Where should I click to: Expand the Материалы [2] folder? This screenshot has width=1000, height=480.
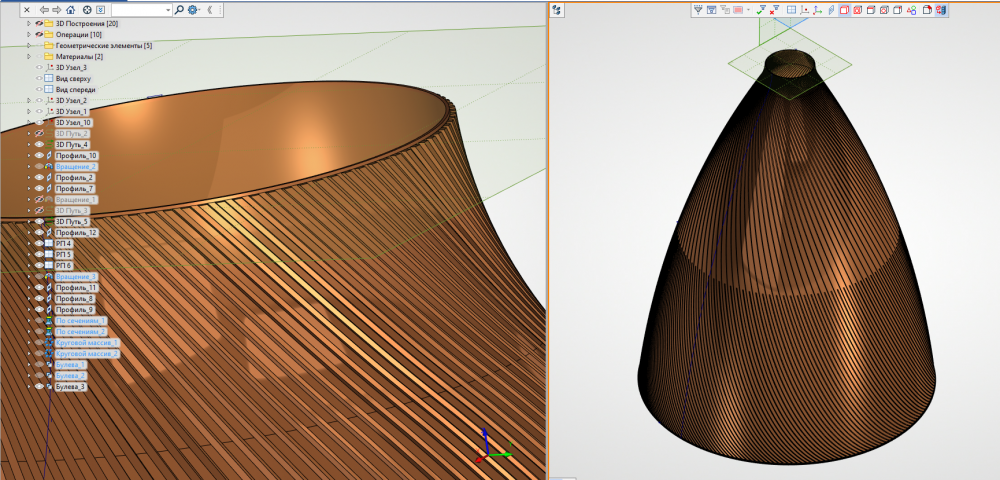(x=29, y=57)
